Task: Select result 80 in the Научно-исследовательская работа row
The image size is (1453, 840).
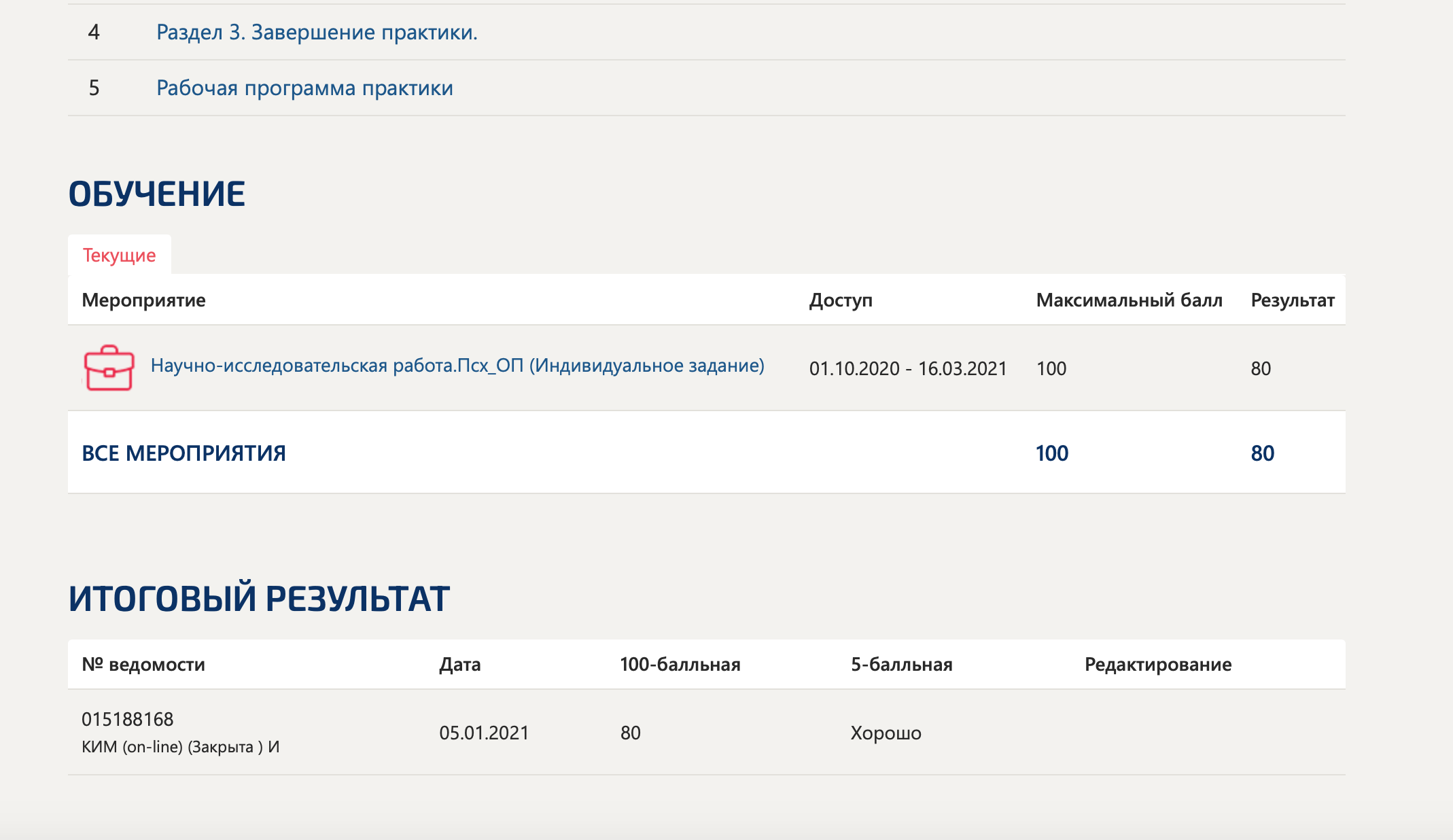Action: [1261, 368]
